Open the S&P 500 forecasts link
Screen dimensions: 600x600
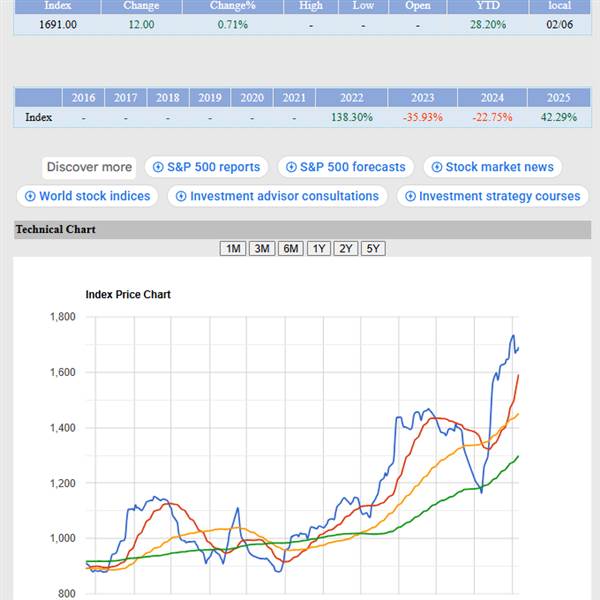tap(346, 167)
